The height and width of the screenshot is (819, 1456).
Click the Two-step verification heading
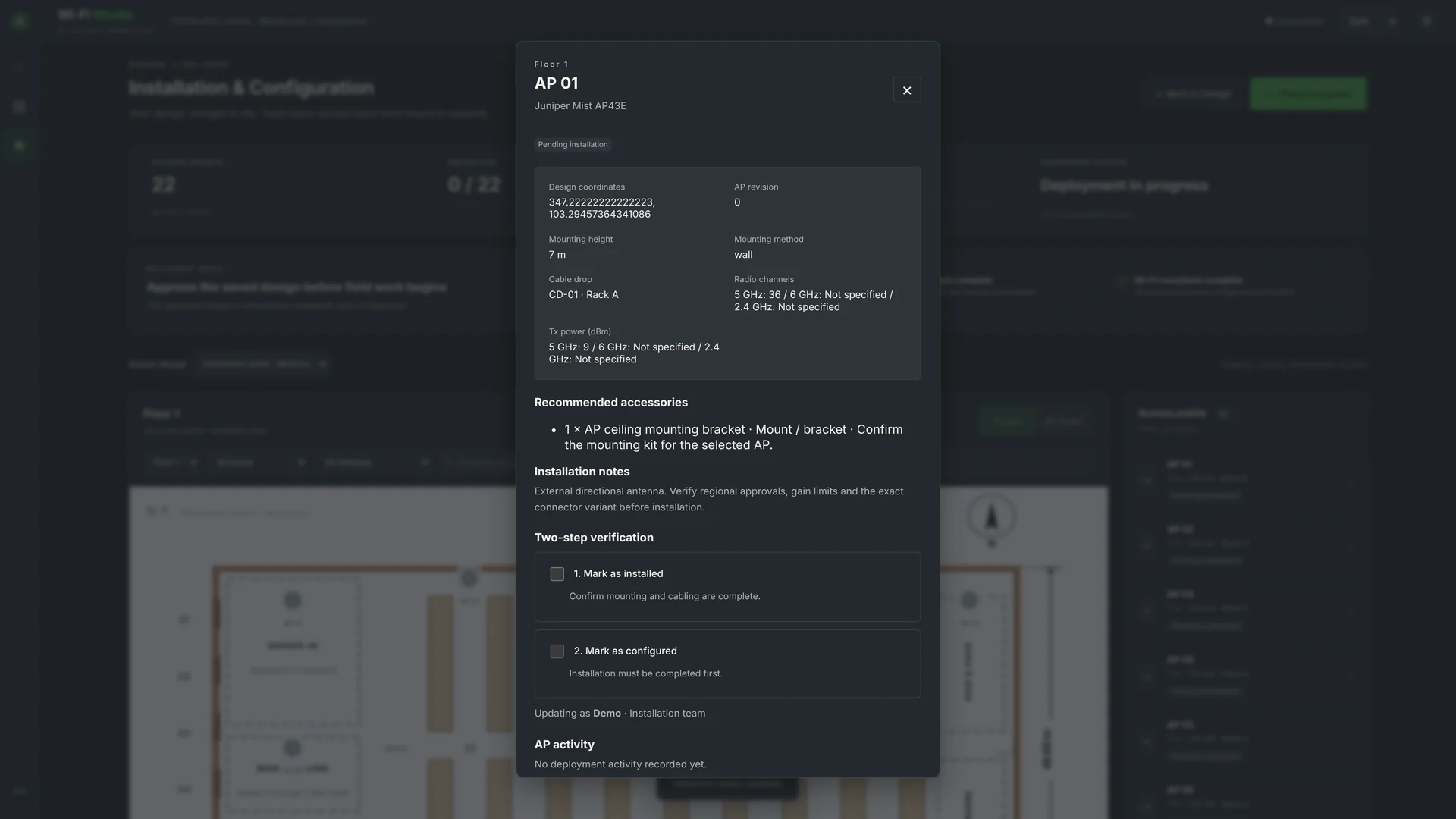(594, 538)
